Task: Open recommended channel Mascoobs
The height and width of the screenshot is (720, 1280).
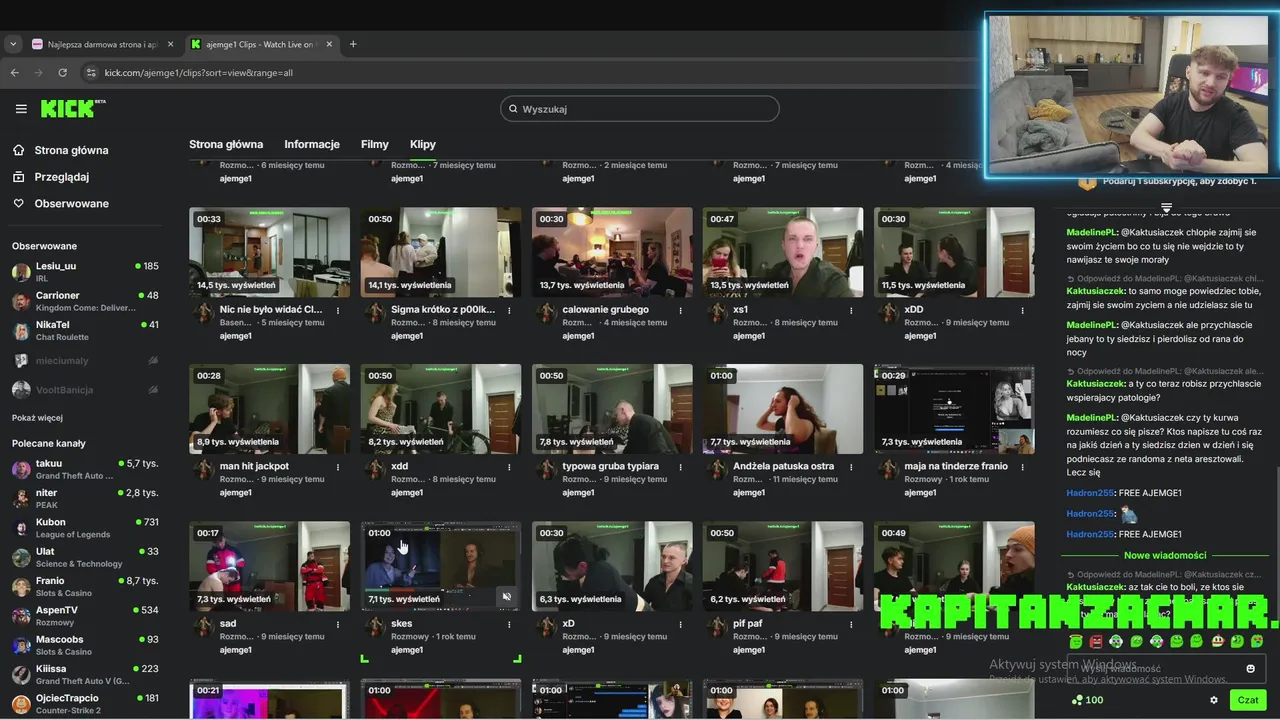Action: pyautogui.click(x=85, y=645)
